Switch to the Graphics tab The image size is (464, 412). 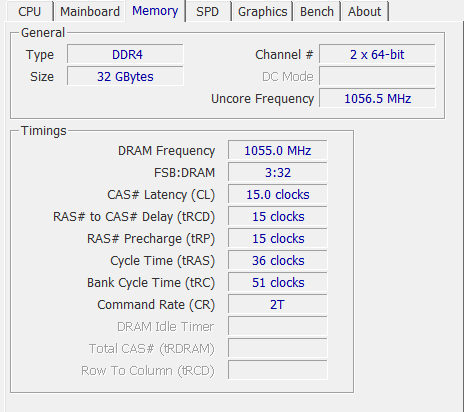(263, 12)
